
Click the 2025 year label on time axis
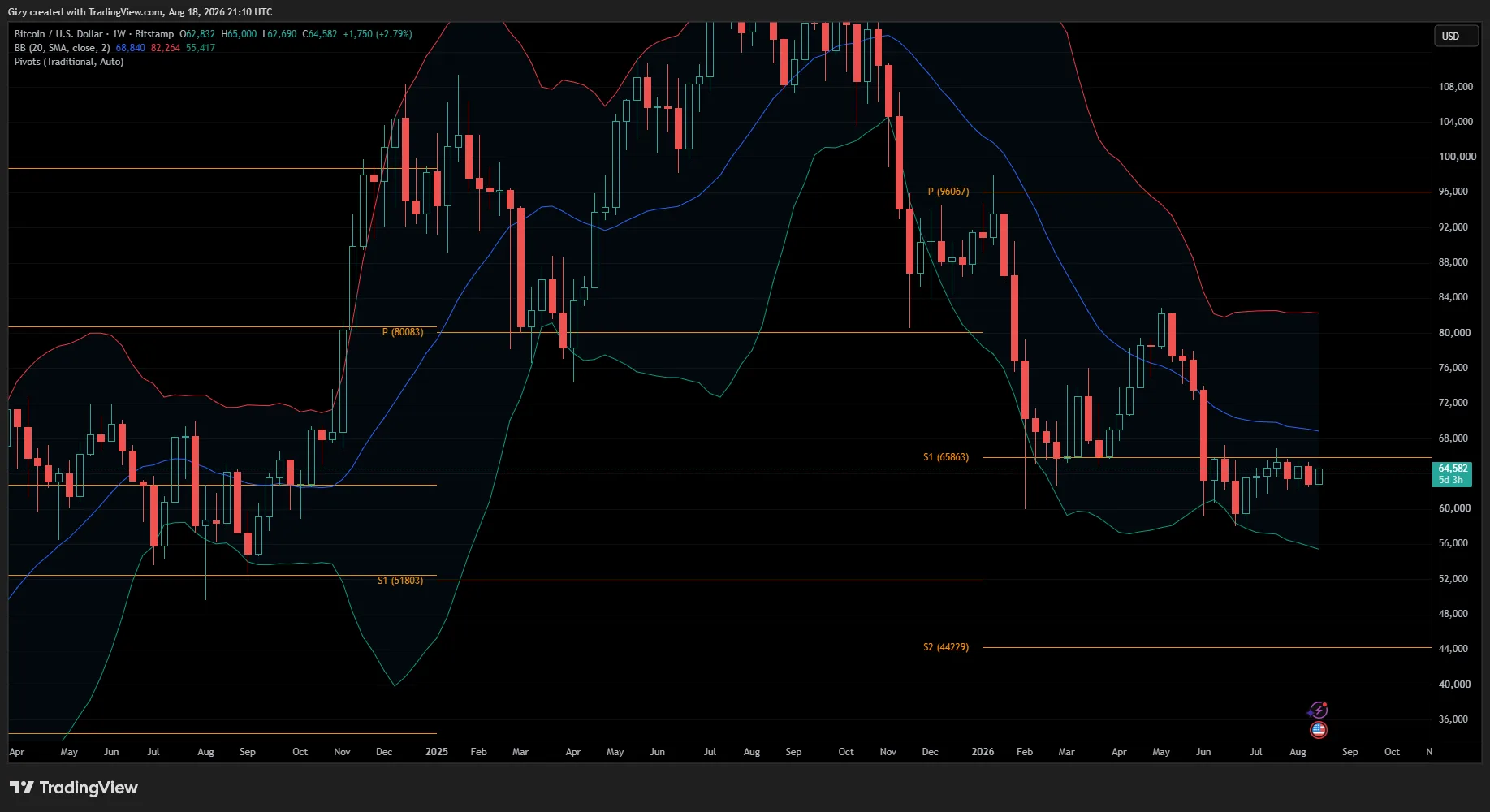(x=437, y=752)
